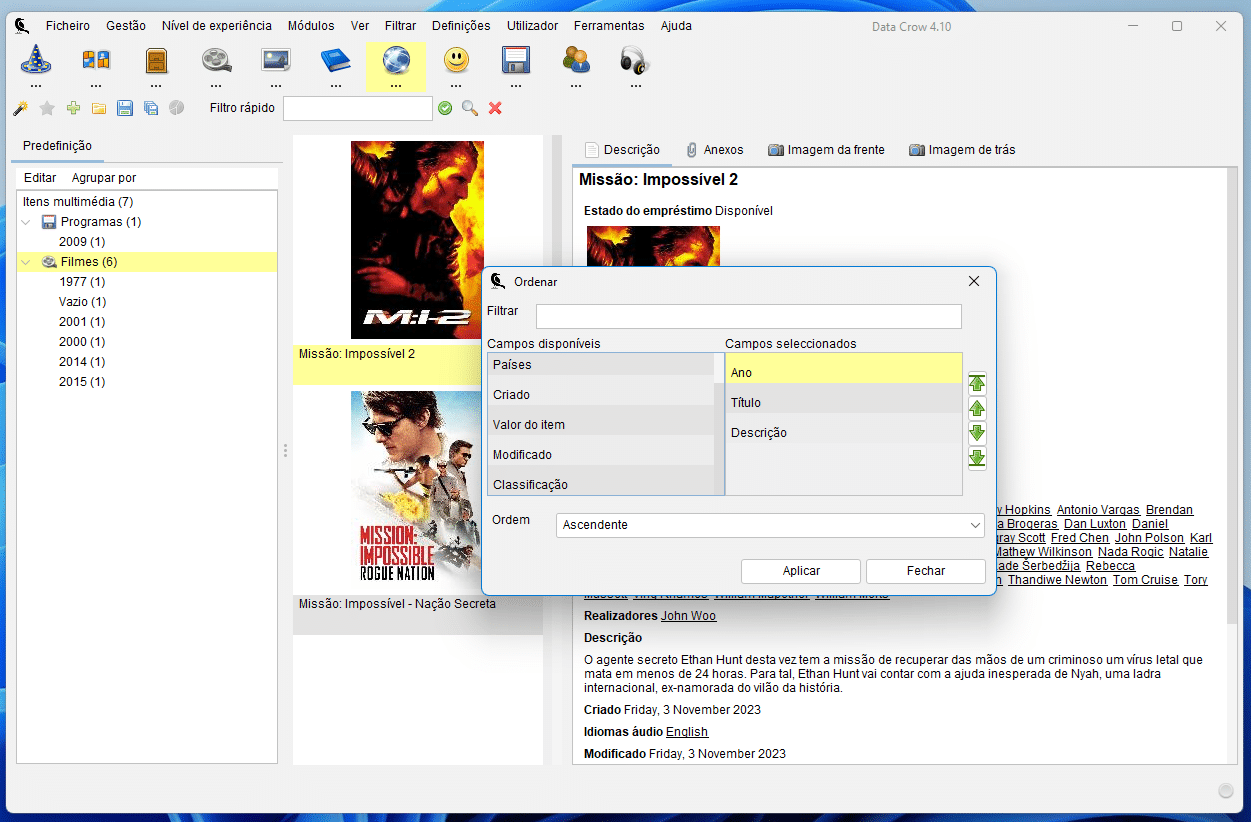
Task: Open the filing cabinet module icon
Action: pos(156,61)
